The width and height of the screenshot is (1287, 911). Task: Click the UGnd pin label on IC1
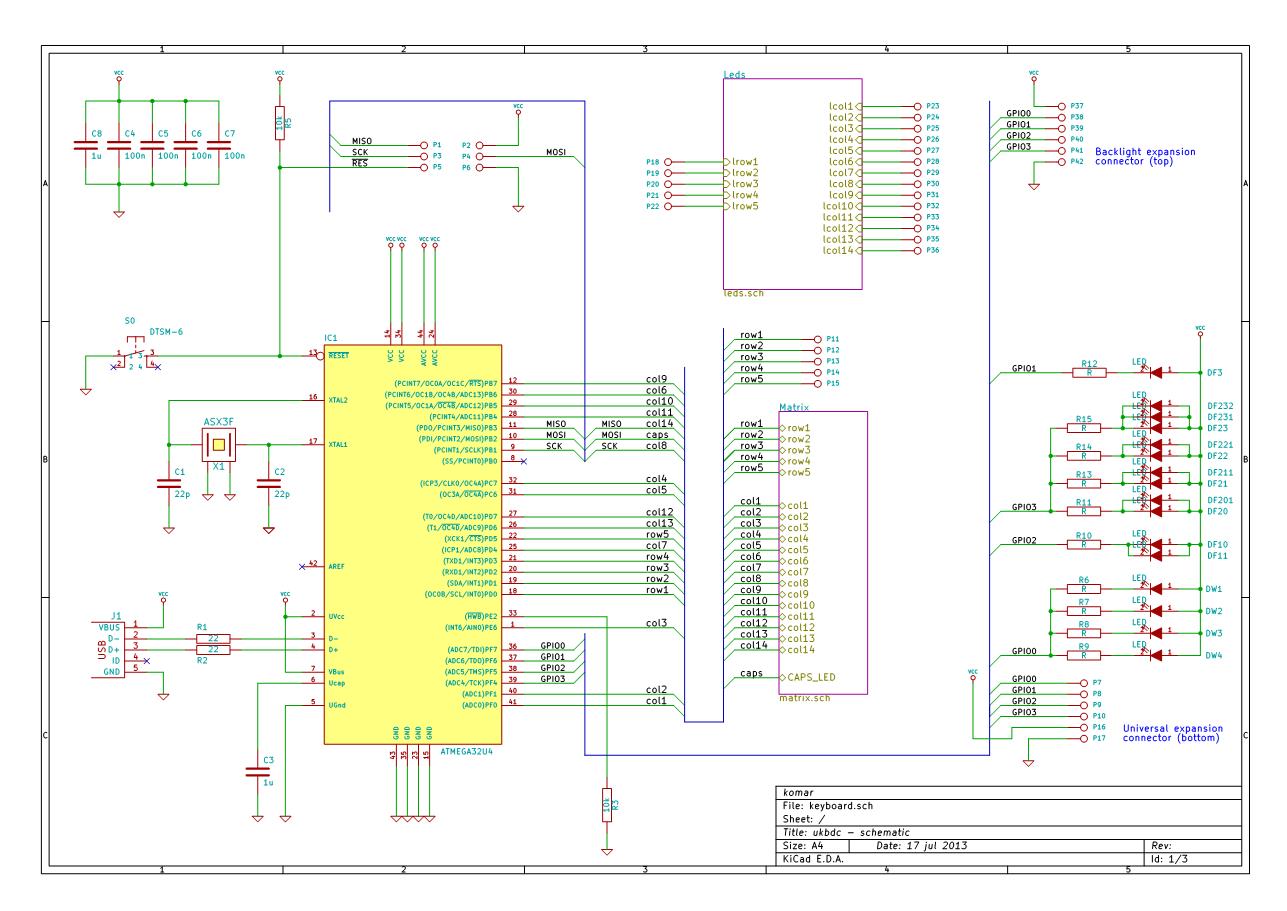coord(338,704)
